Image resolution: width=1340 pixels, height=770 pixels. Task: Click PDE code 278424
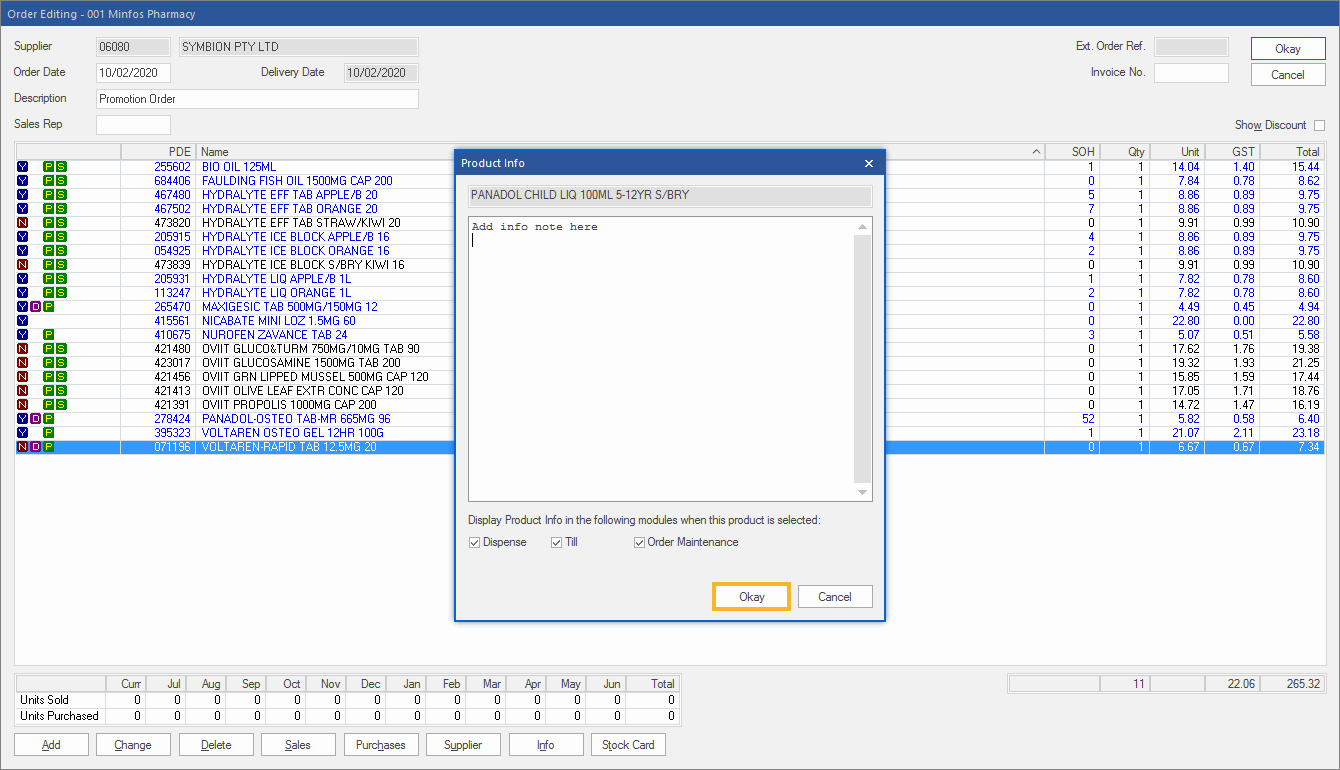[172, 419]
